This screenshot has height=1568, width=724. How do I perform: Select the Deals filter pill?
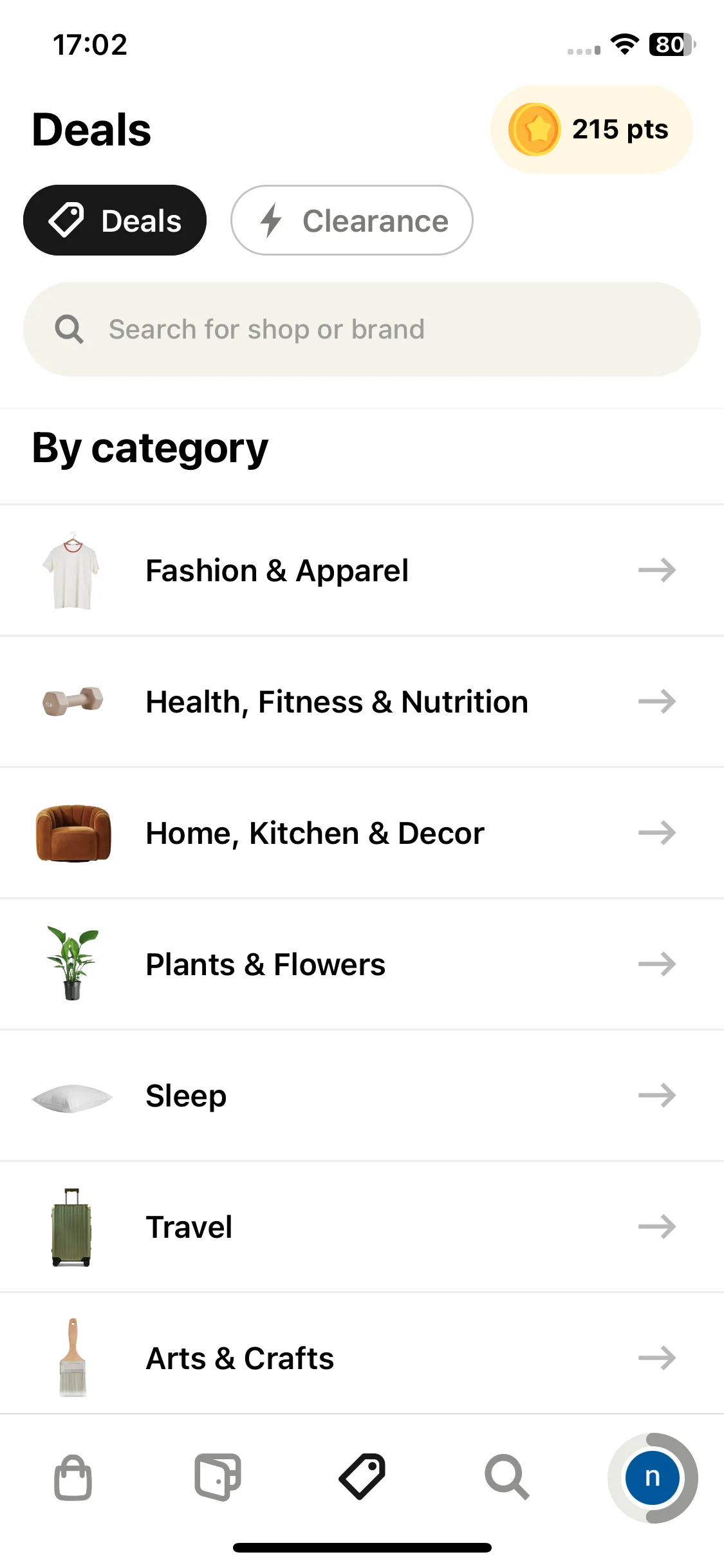tap(115, 220)
